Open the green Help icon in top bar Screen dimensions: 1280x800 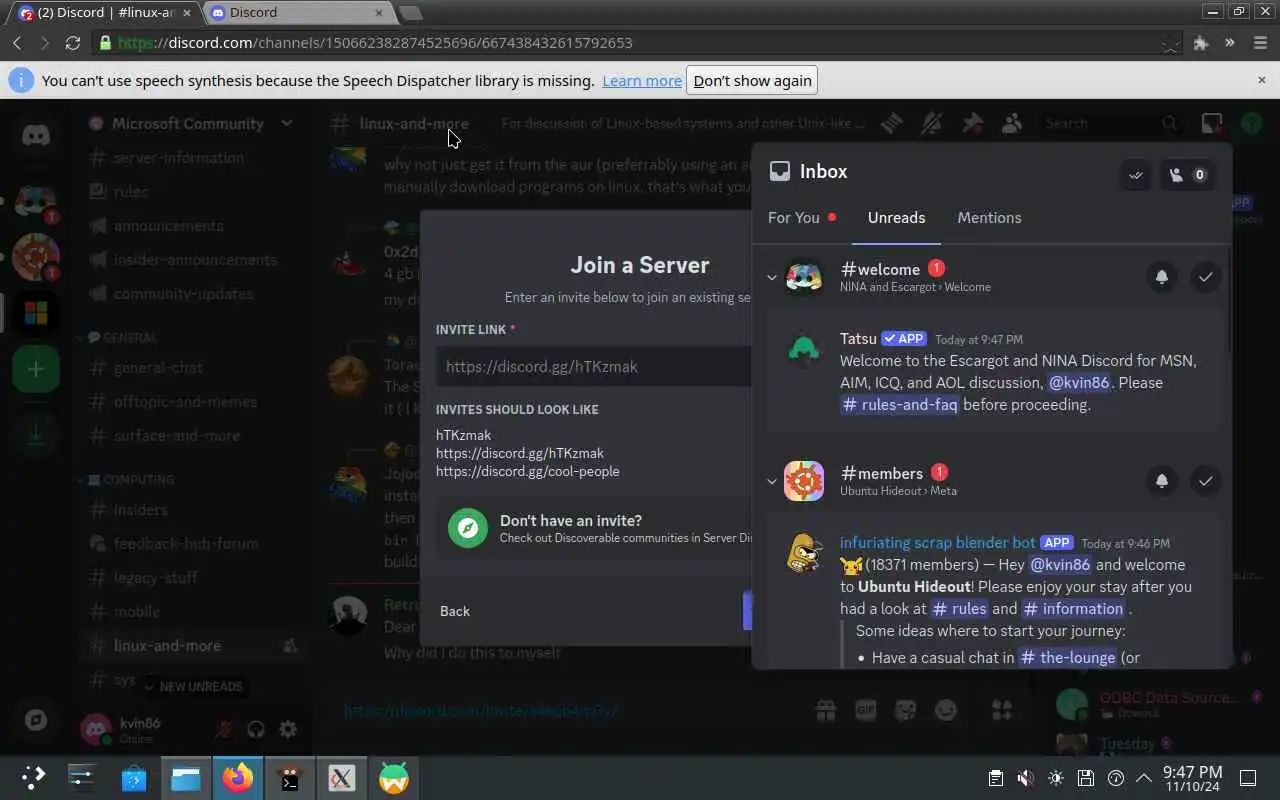point(1251,123)
